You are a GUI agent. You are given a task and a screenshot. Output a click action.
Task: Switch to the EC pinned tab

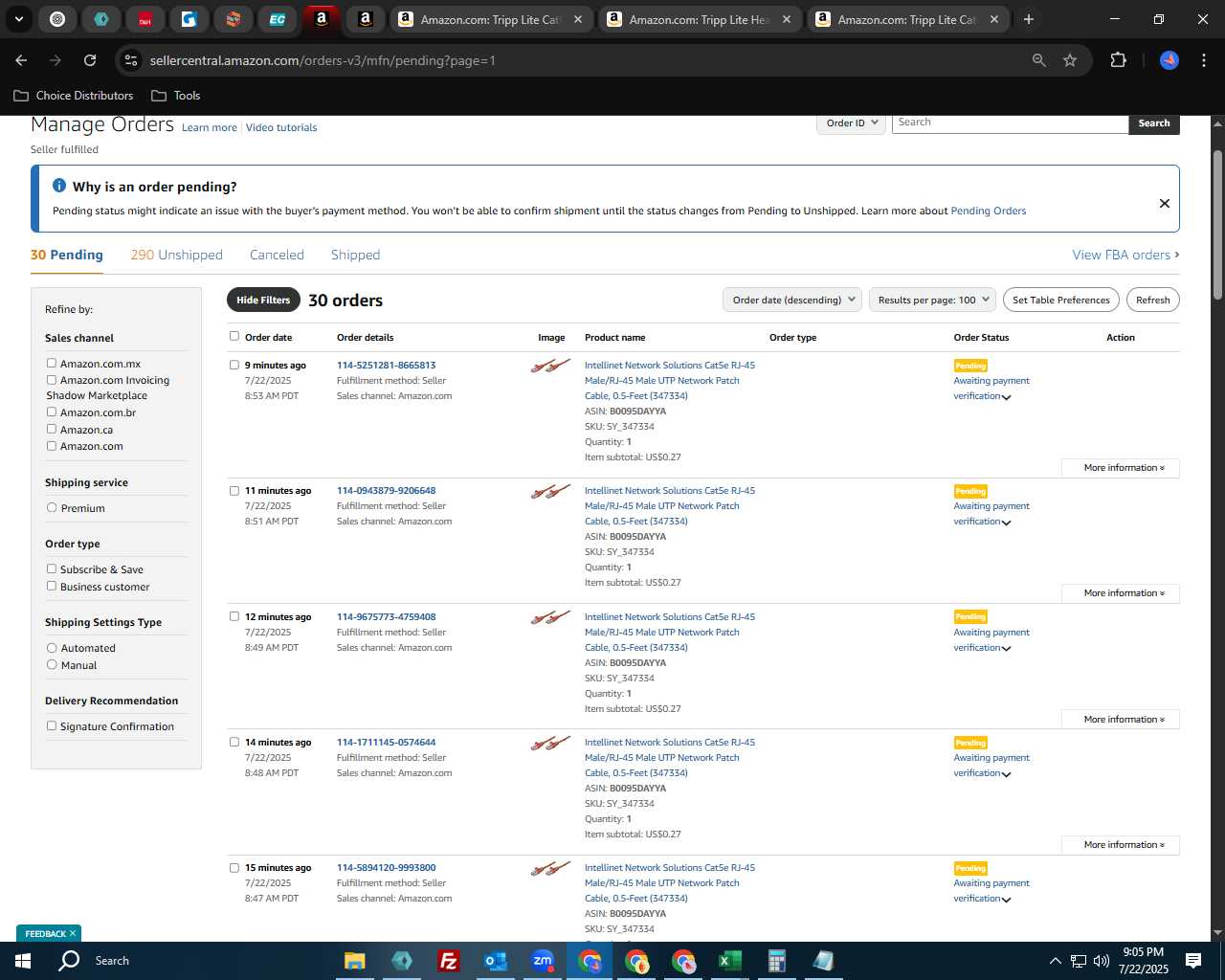(x=278, y=18)
